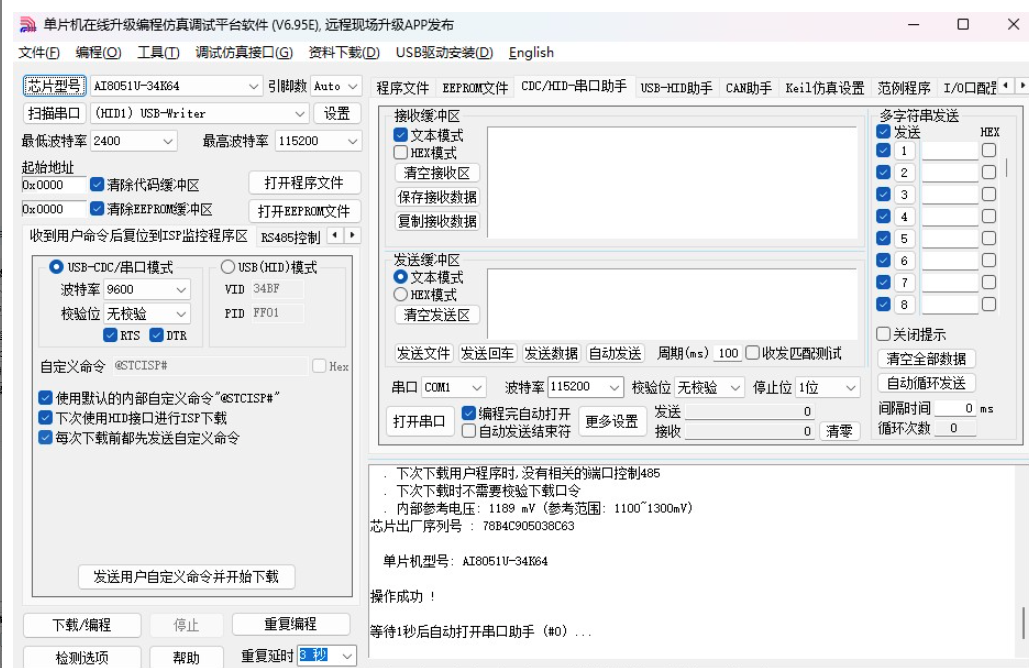Click the 打开程序文件 button
The image size is (1029, 668).
click(304, 183)
